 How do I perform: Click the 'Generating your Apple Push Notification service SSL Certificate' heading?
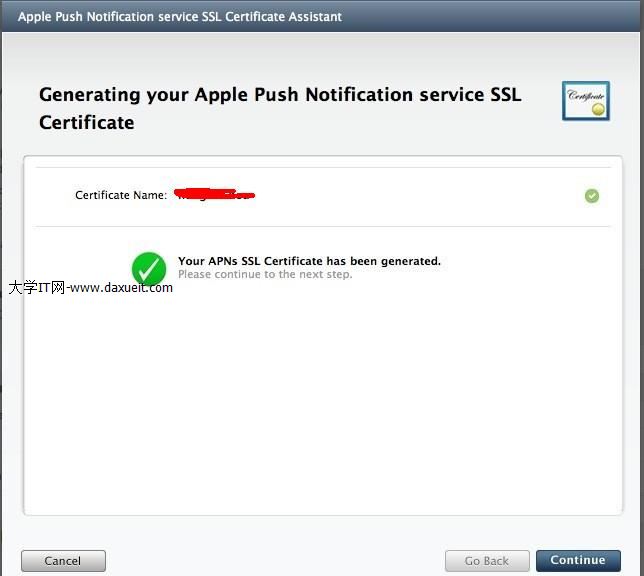tap(280, 108)
